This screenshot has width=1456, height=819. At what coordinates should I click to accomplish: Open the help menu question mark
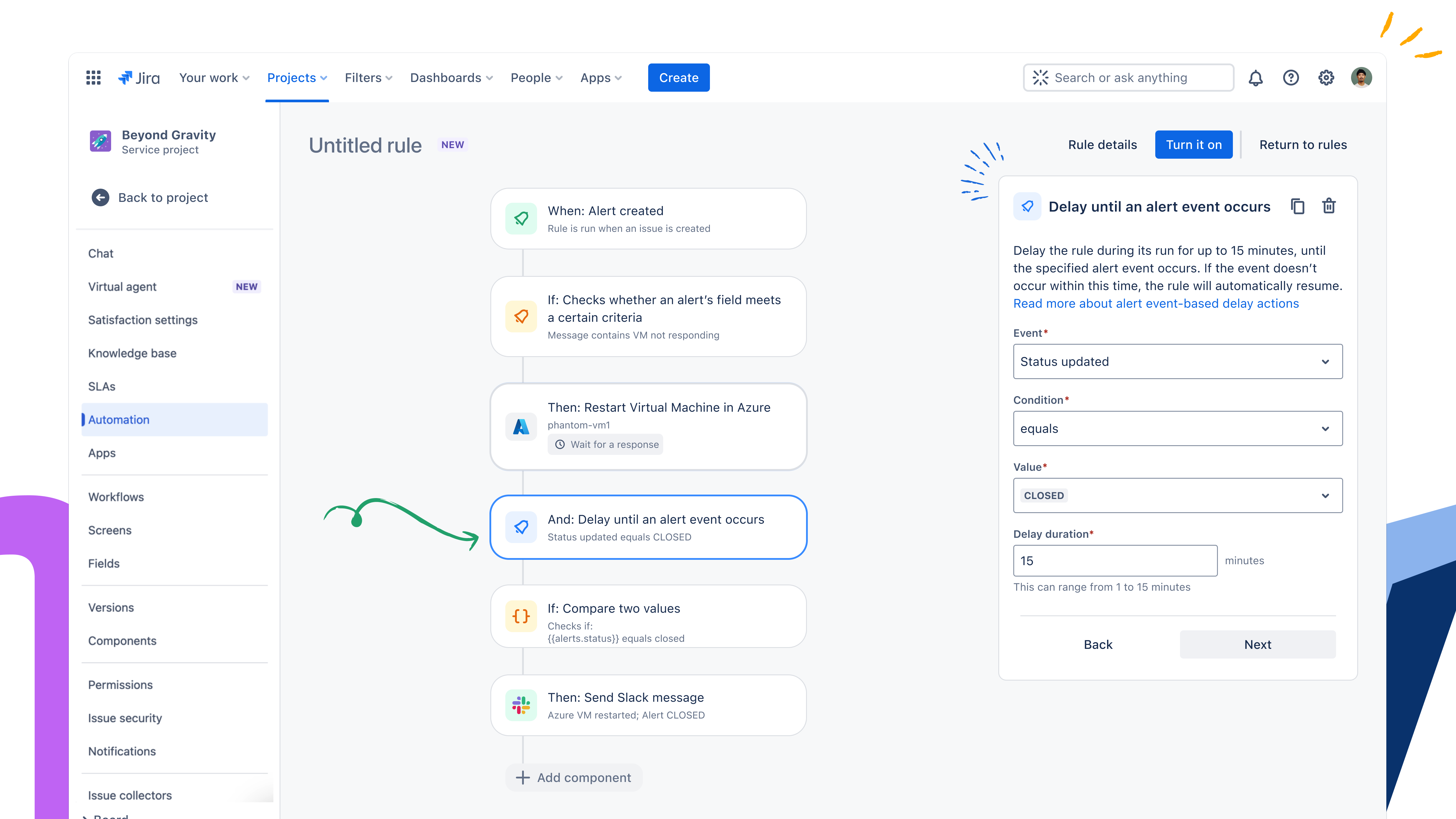pyautogui.click(x=1291, y=78)
